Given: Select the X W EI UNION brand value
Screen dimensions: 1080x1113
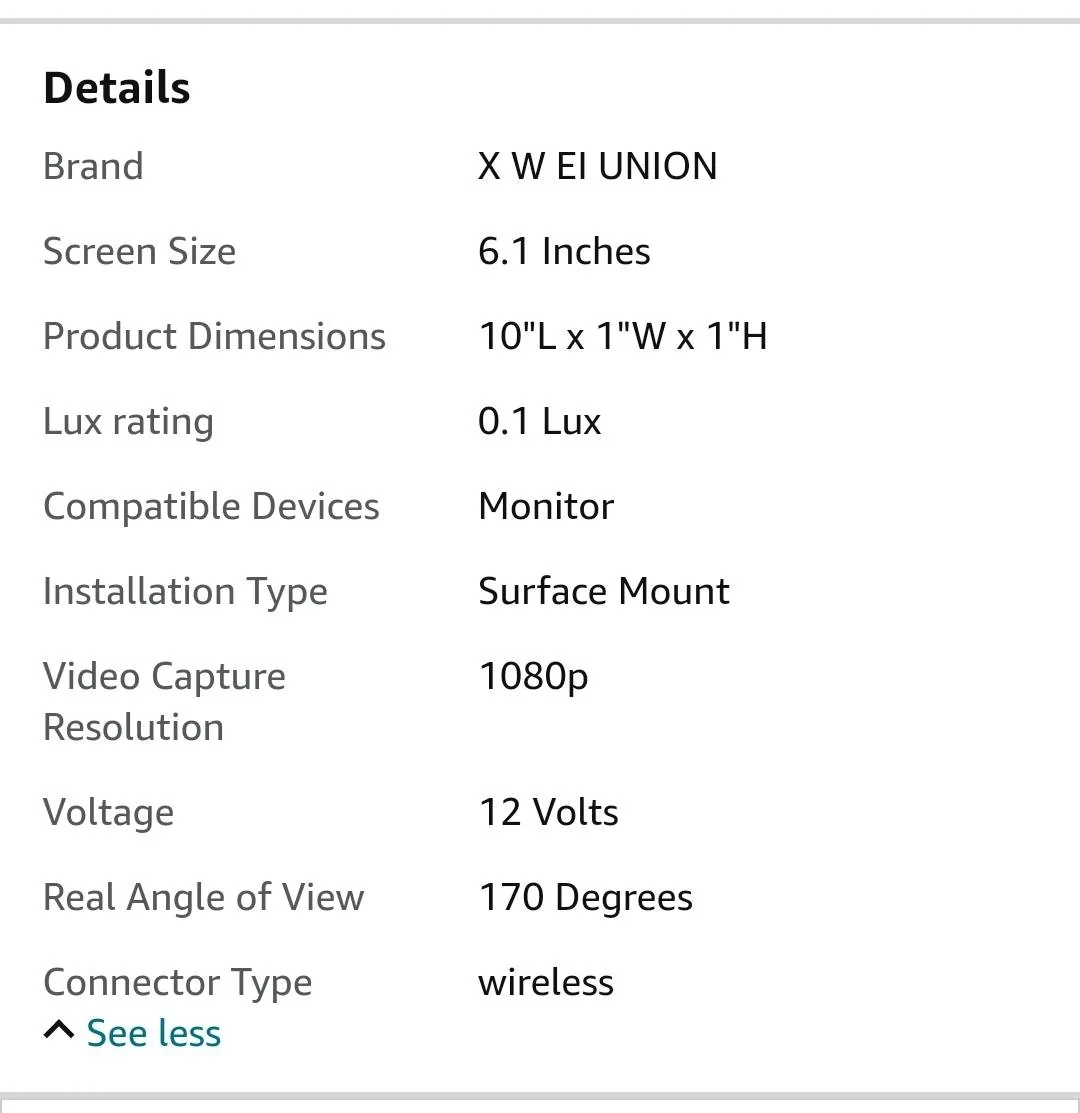Looking at the screenshot, I should (x=597, y=166).
